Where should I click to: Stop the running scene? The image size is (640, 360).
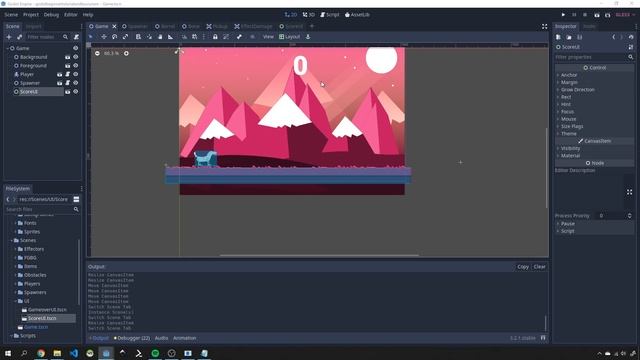pyautogui.click(x=585, y=15)
